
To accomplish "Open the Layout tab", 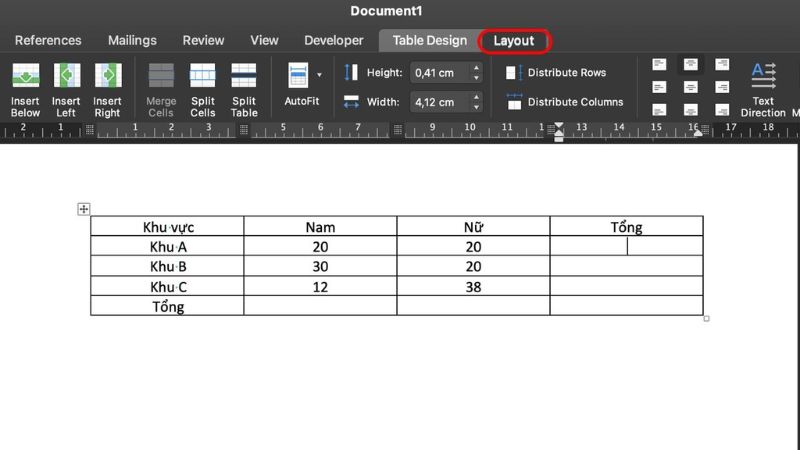I will 514,41.
